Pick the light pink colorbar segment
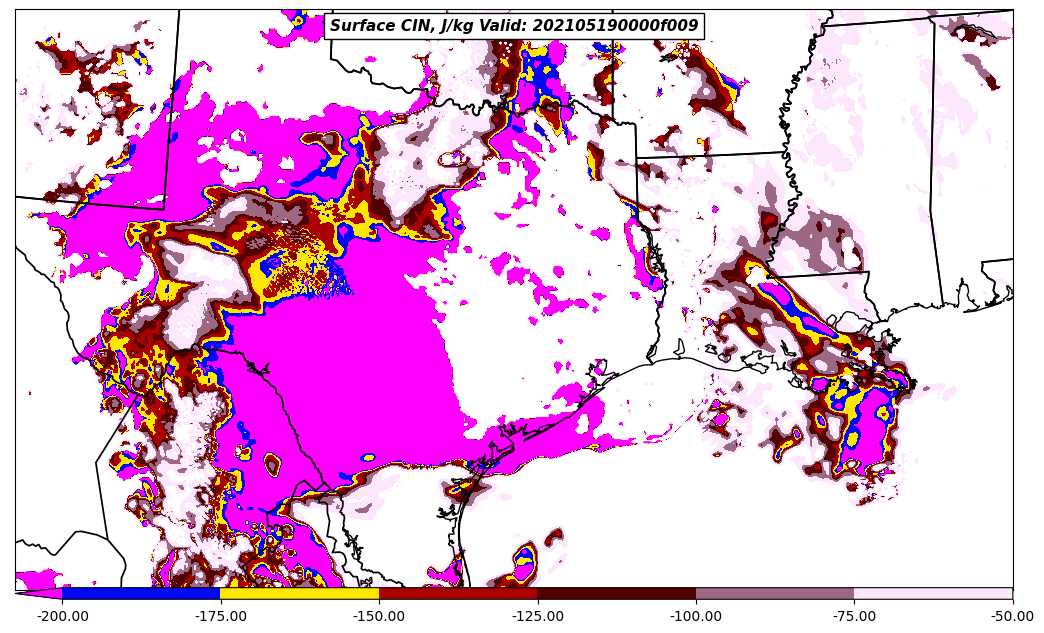Image resolution: width=1044 pixels, height=633 pixels. pyautogui.click(x=933, y=593)
